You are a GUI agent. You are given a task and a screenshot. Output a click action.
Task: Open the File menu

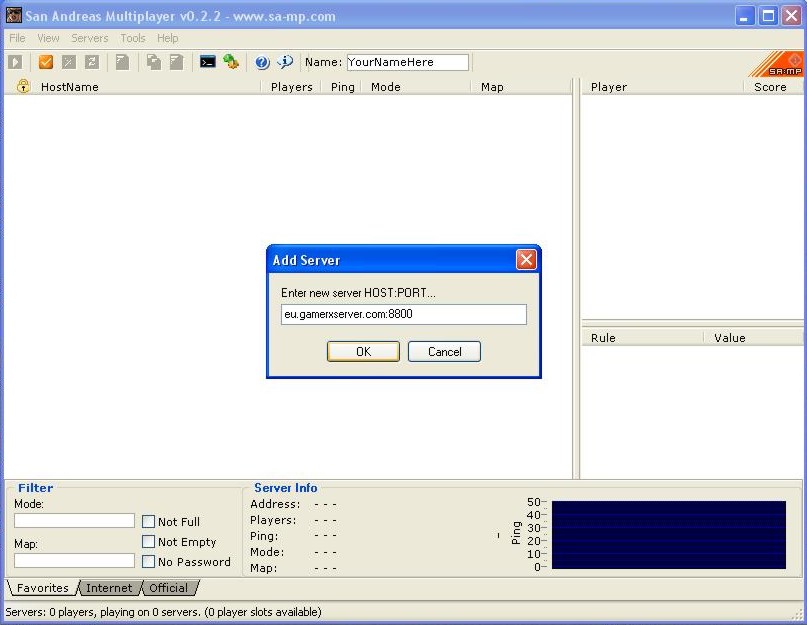17,38
